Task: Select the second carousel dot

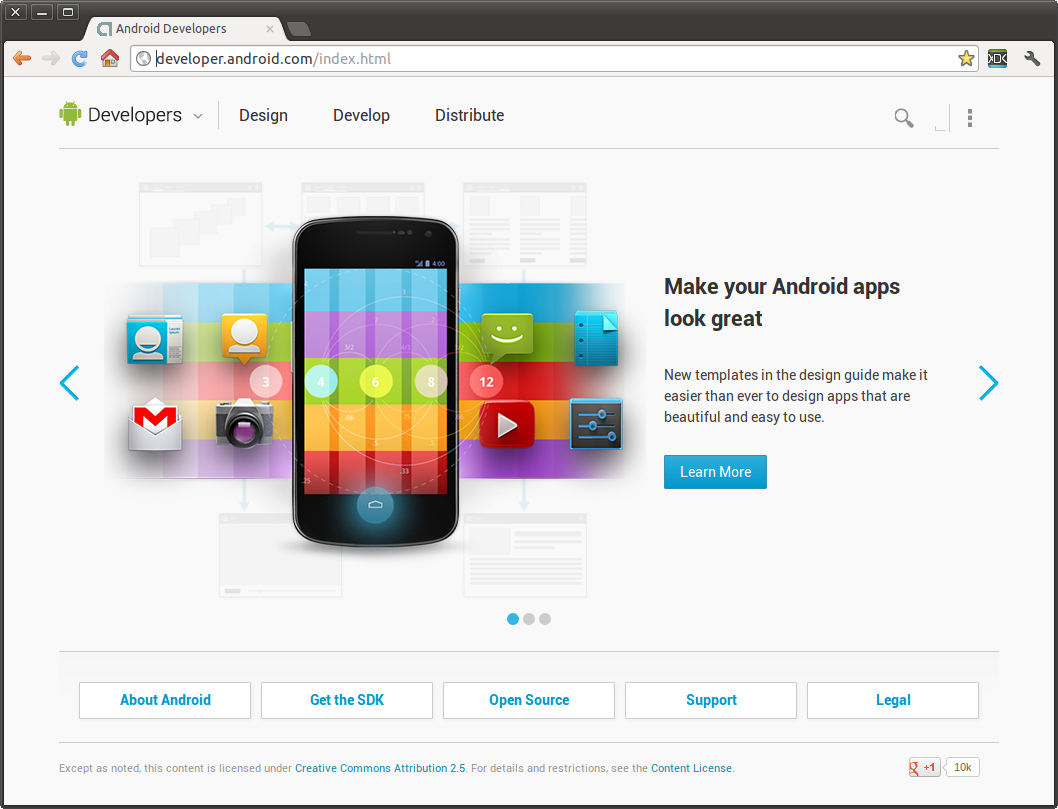Action: 529,619
